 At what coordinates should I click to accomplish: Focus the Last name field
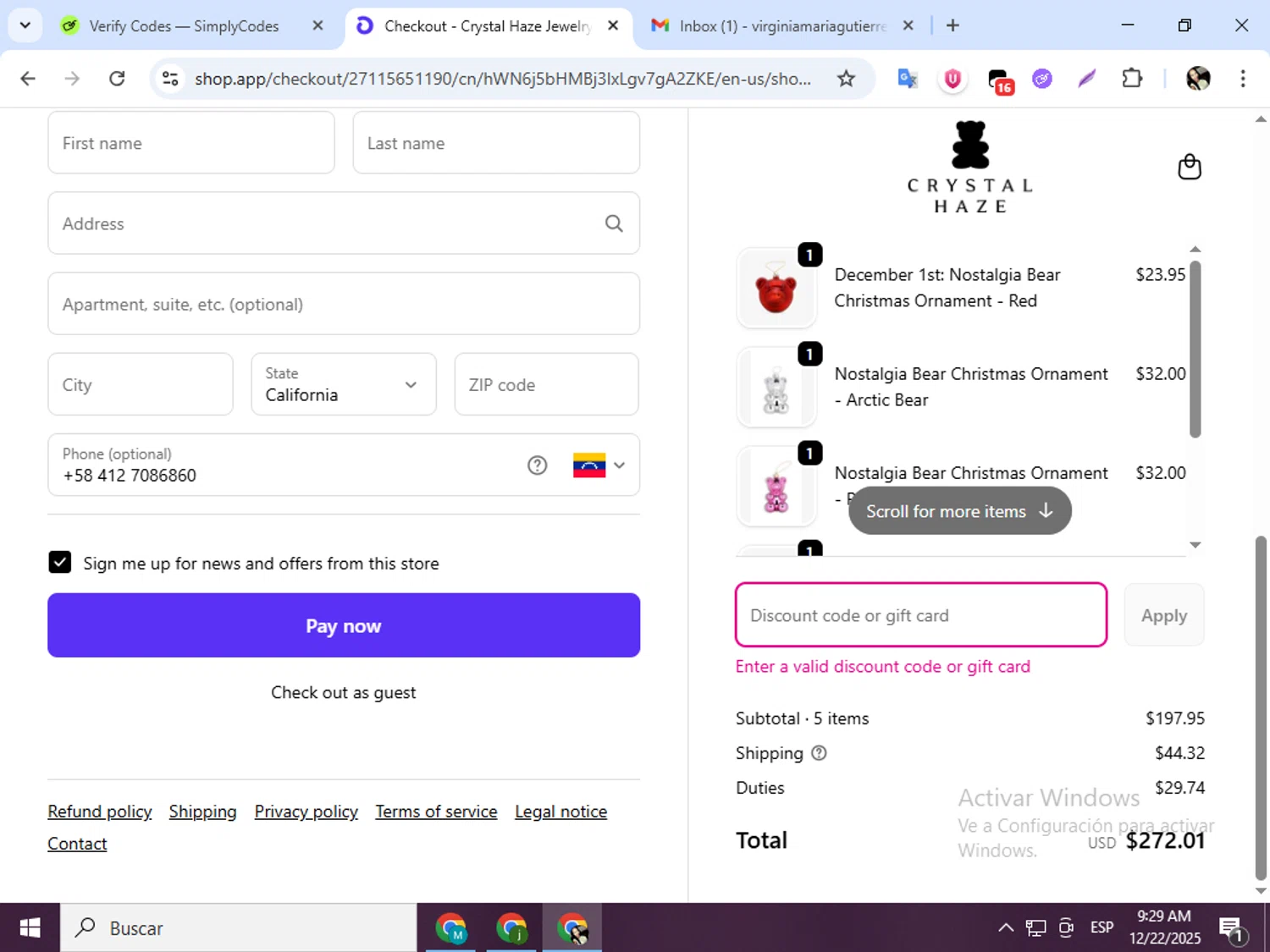pyautogui.click(x=496, y=143)
